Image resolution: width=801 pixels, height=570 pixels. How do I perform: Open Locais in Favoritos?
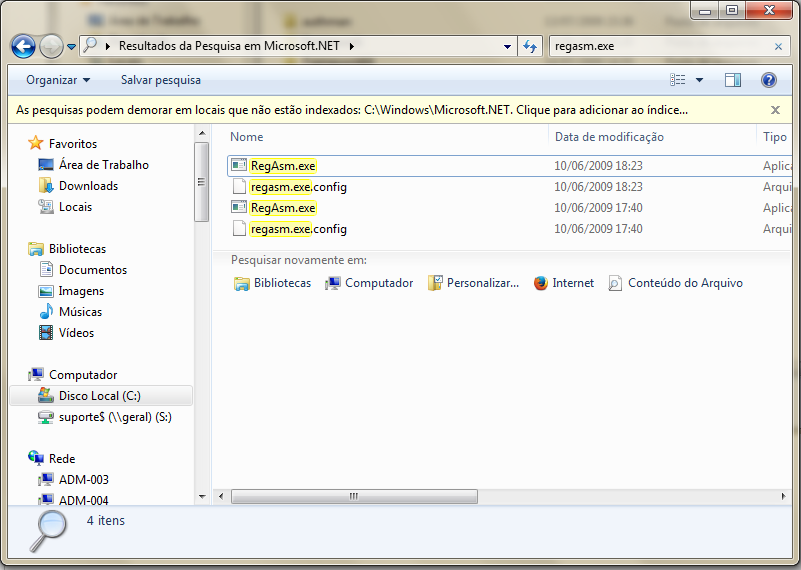[x=65, y=207]
